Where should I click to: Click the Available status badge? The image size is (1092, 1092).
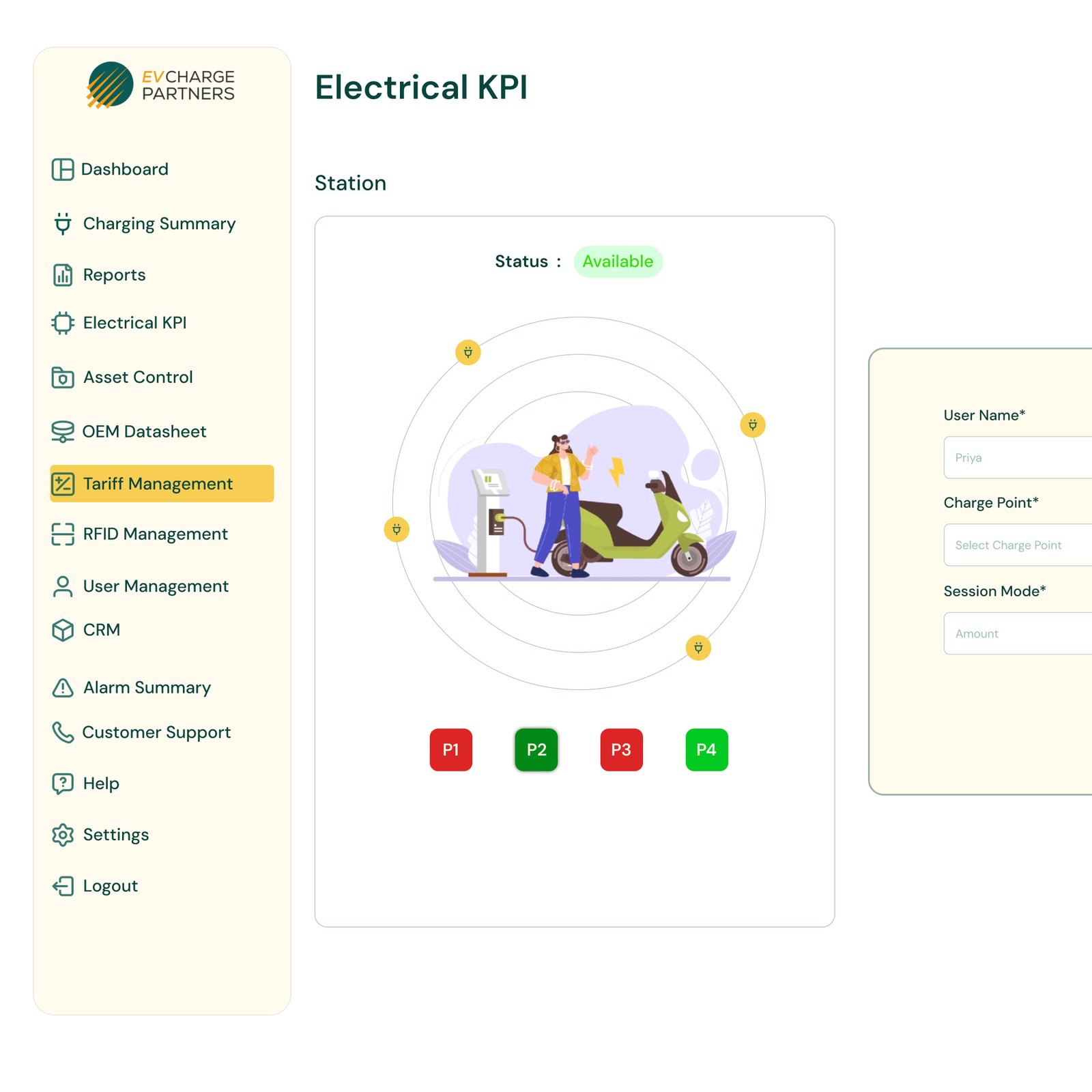pos(618,261)
